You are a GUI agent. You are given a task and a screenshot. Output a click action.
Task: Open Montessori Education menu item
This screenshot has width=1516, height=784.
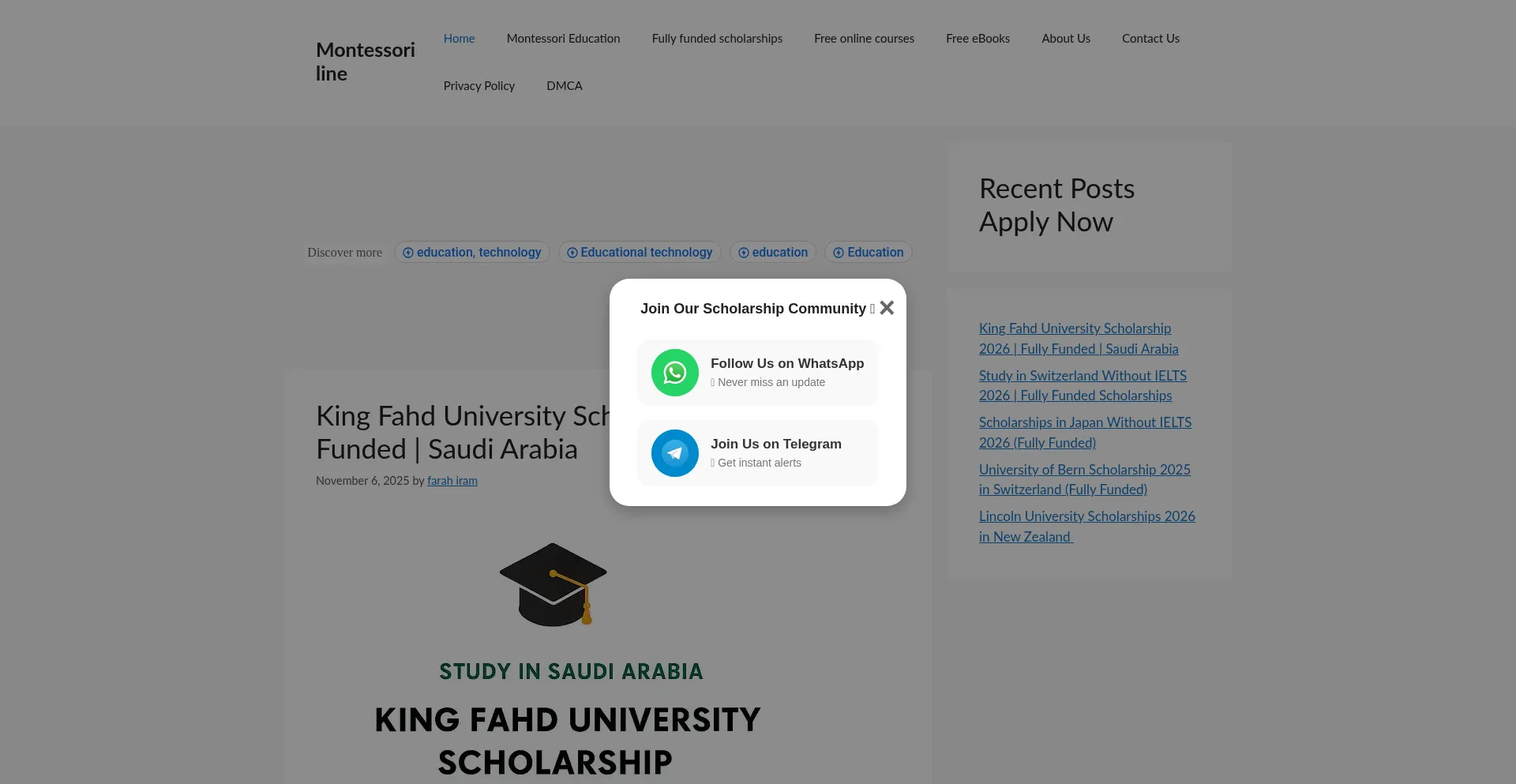563,39
